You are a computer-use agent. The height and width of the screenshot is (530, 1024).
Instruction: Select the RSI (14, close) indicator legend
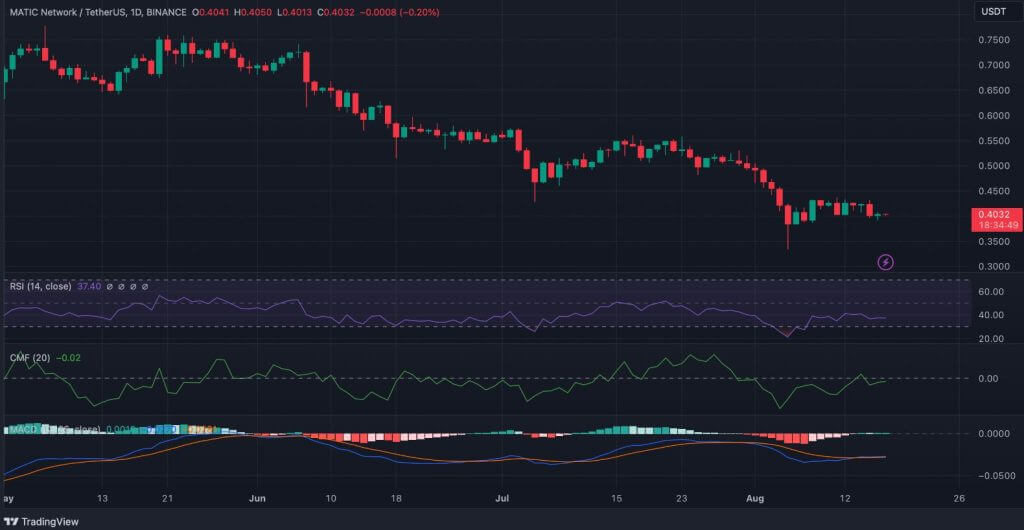pyautogui.click(x=40, y=286)
